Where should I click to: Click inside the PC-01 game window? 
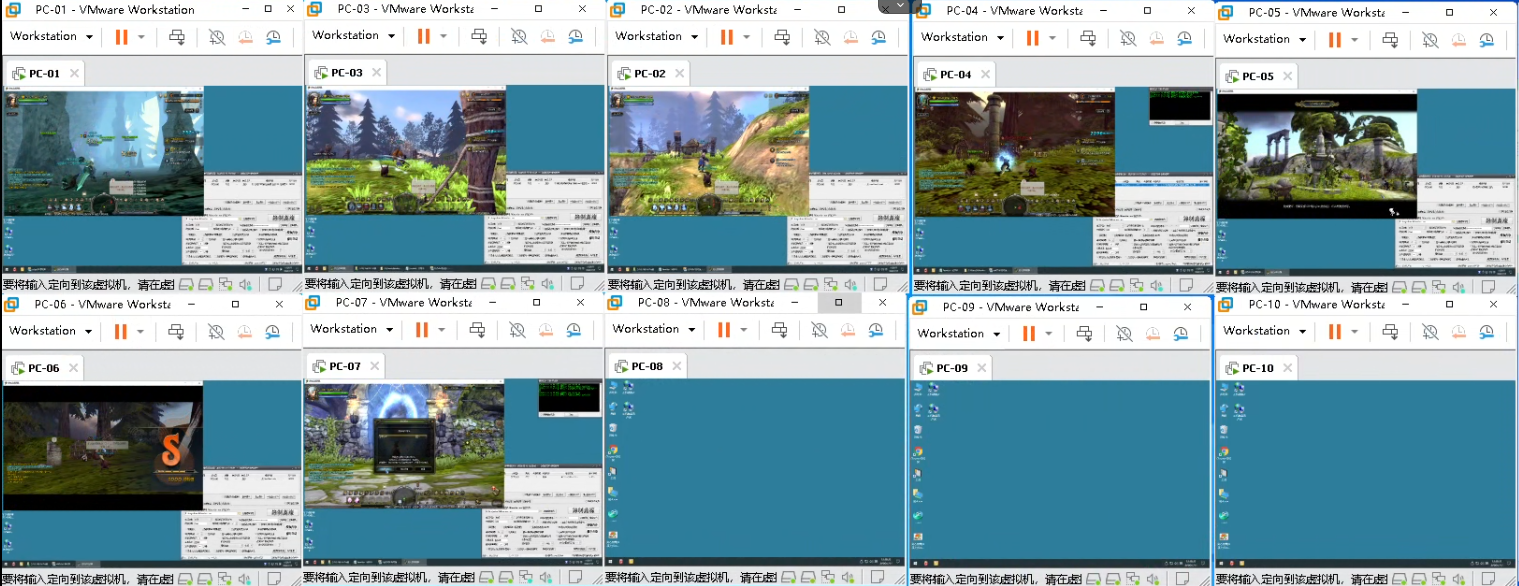[100, 150]
